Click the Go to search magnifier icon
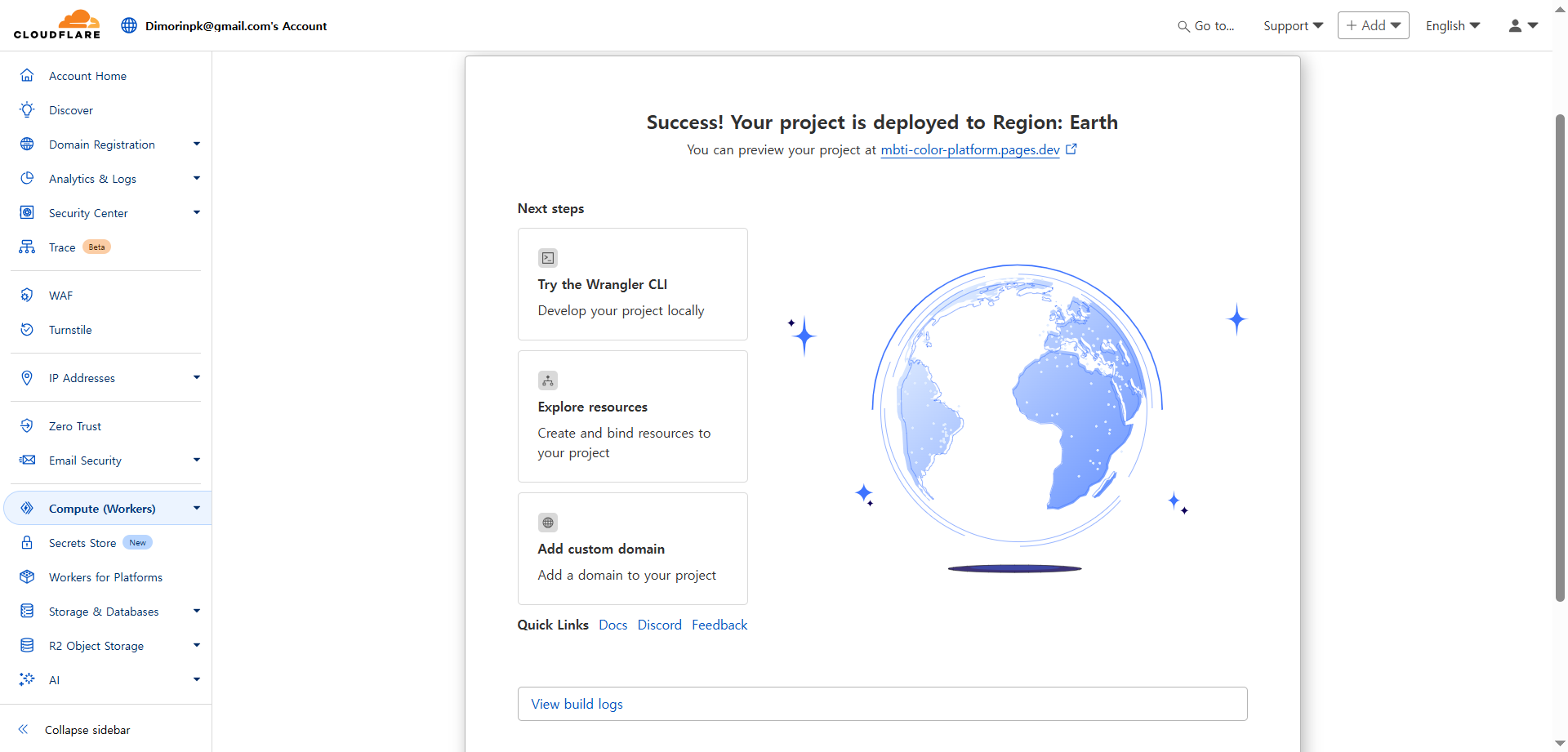The height and width of the screenshot is (752, 1568). coord(1183,26)
